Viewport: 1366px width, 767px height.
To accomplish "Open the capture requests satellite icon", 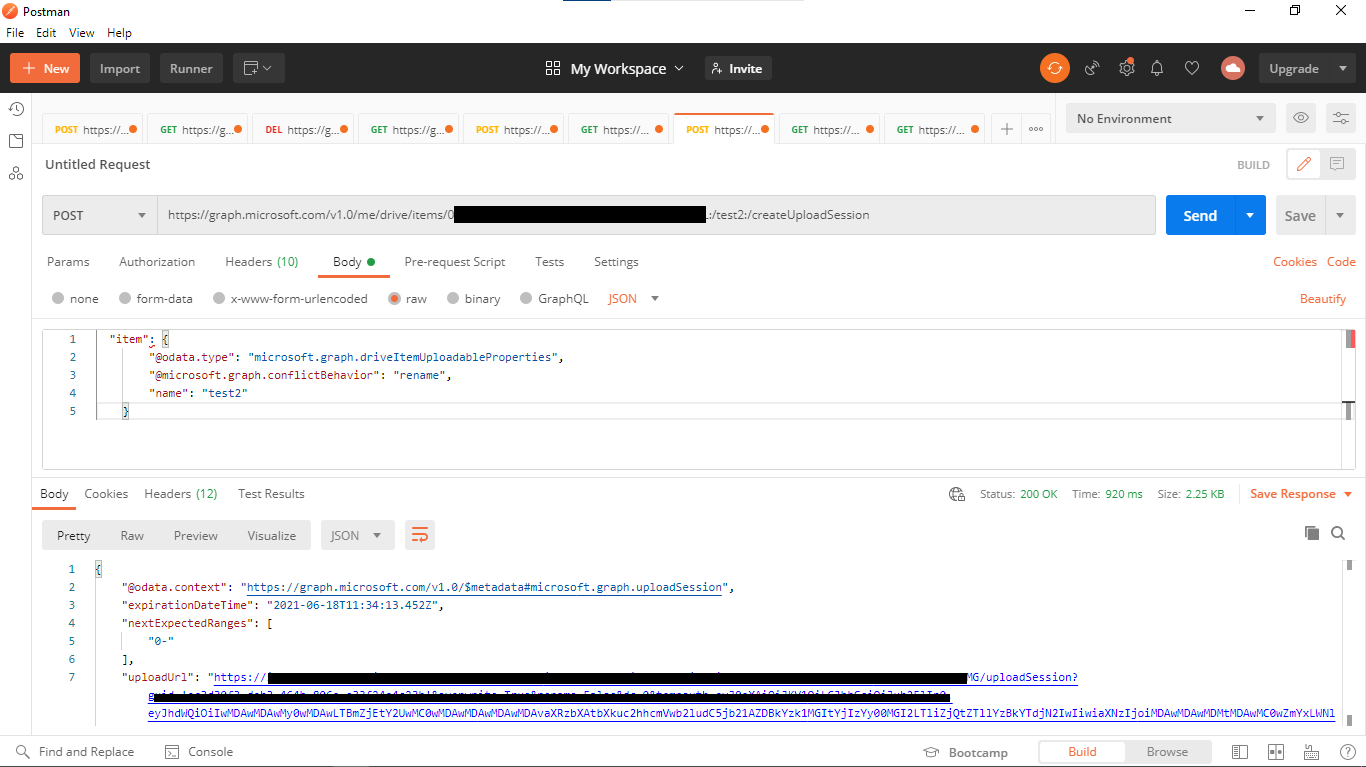I will click(1092, 68).
